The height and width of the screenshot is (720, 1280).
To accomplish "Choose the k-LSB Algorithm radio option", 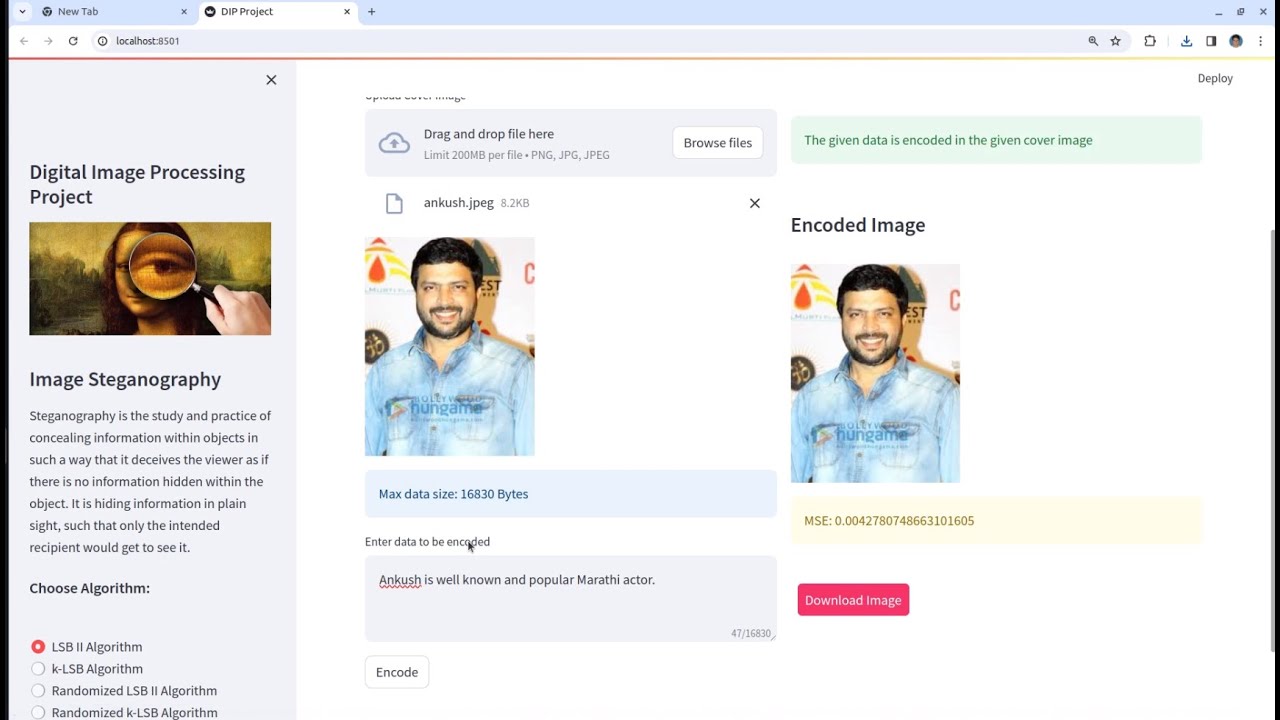I will point(38,669).
